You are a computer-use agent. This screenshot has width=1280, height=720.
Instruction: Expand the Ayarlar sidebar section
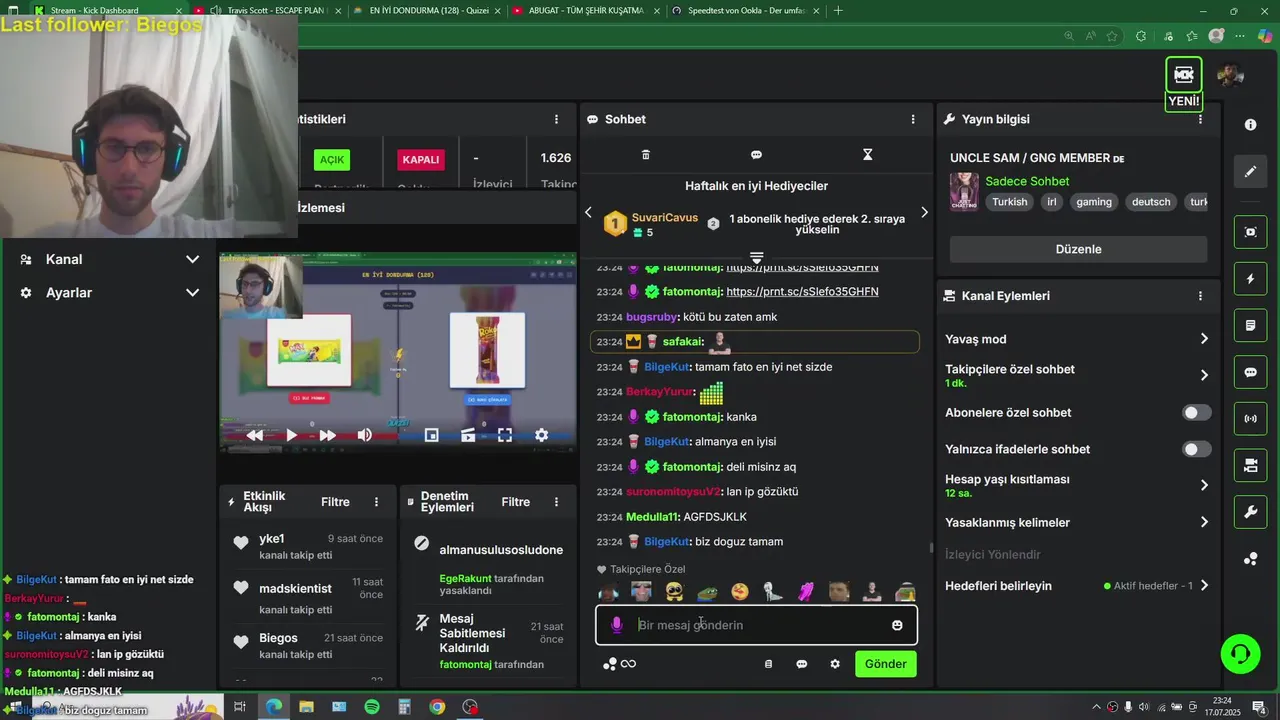pos(110,293)
